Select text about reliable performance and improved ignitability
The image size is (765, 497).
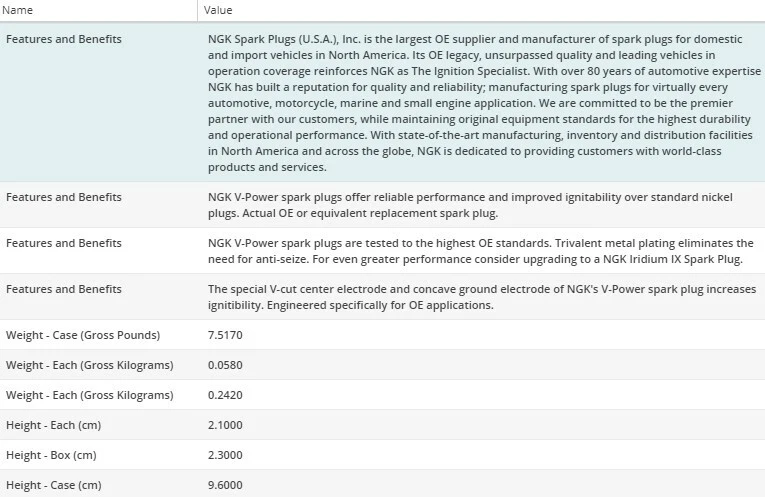pos(478,205)
